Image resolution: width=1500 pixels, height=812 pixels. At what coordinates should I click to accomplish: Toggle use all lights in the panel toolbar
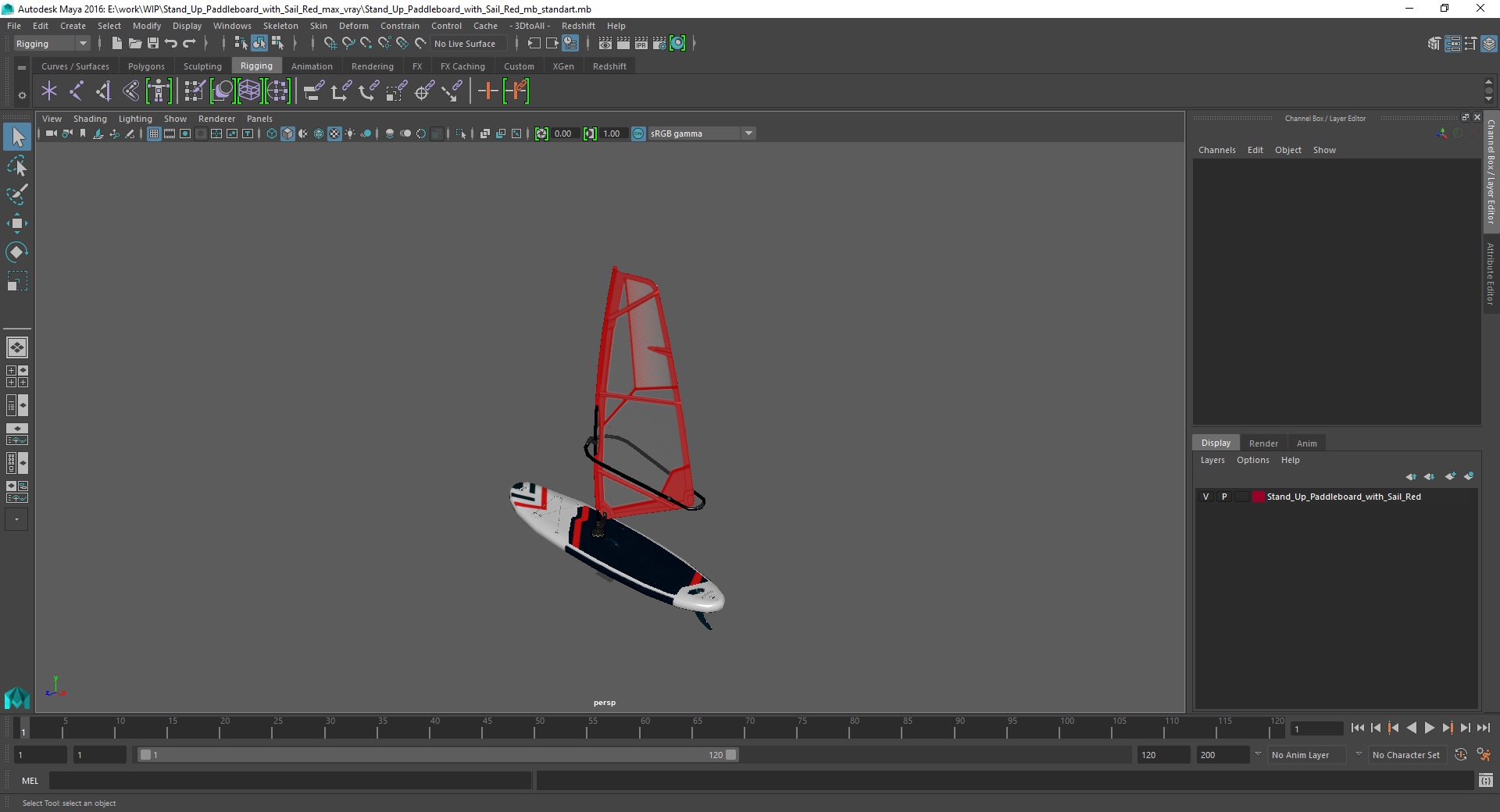point(350,134)
